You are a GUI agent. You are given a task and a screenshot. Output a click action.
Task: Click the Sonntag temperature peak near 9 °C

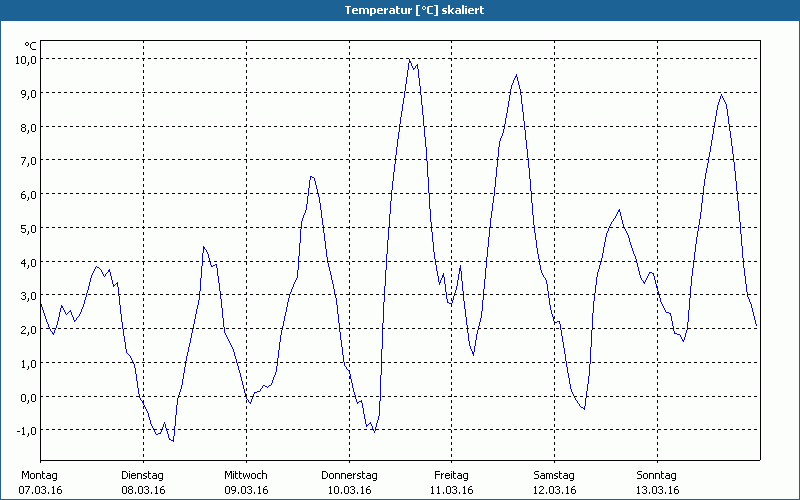click(721, 95)
